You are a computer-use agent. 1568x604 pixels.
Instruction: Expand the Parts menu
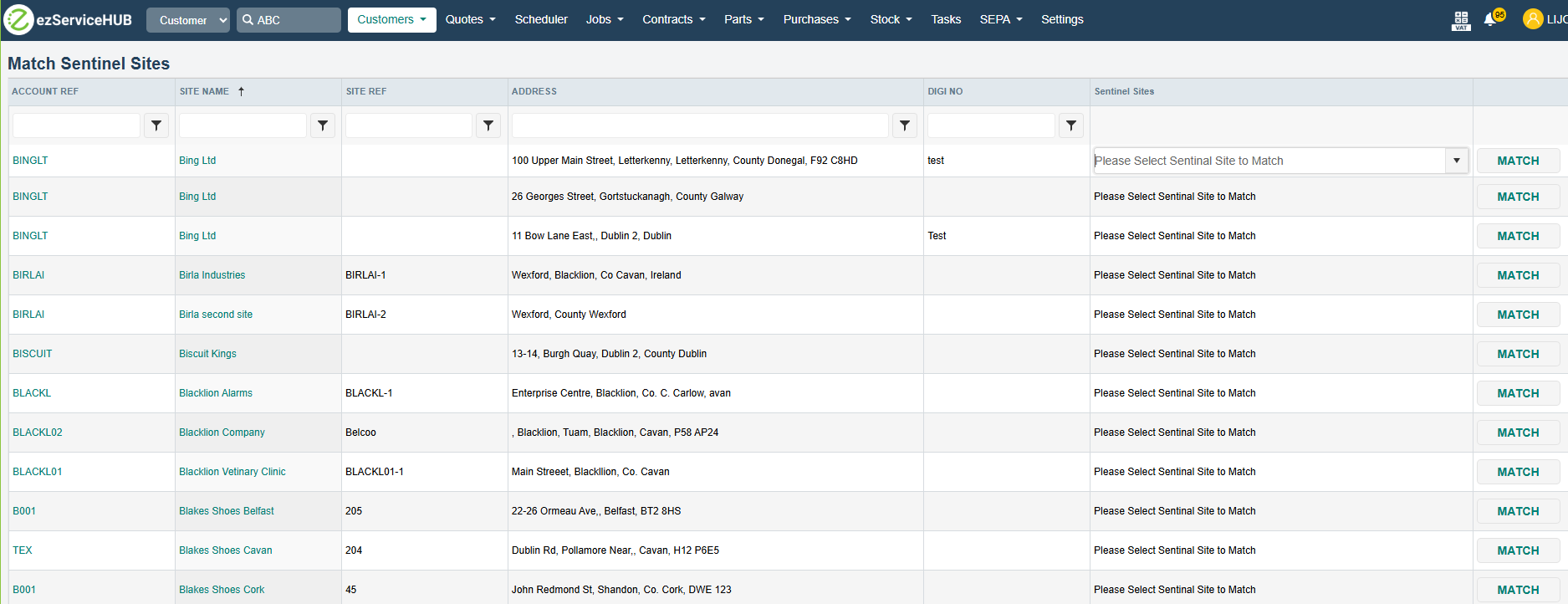coord(744,19)
